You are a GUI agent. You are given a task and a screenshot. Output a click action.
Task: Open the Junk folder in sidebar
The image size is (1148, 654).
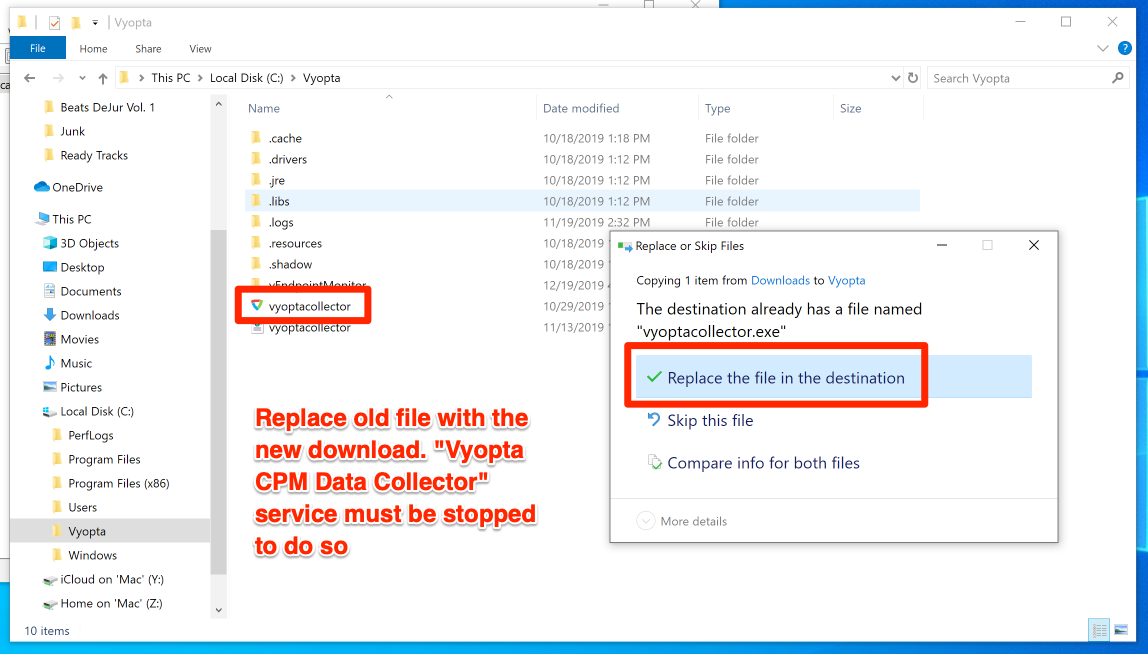pyautogui.click(x=72, y=131)
